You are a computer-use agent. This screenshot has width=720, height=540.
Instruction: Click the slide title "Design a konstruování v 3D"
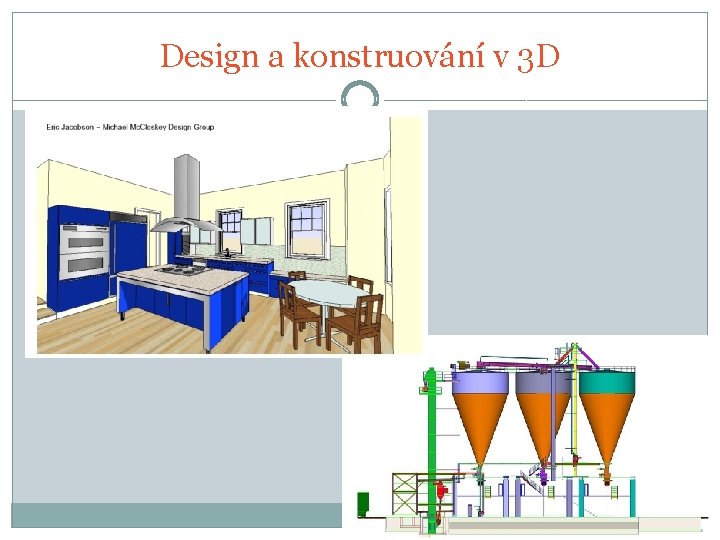[360, 56]
